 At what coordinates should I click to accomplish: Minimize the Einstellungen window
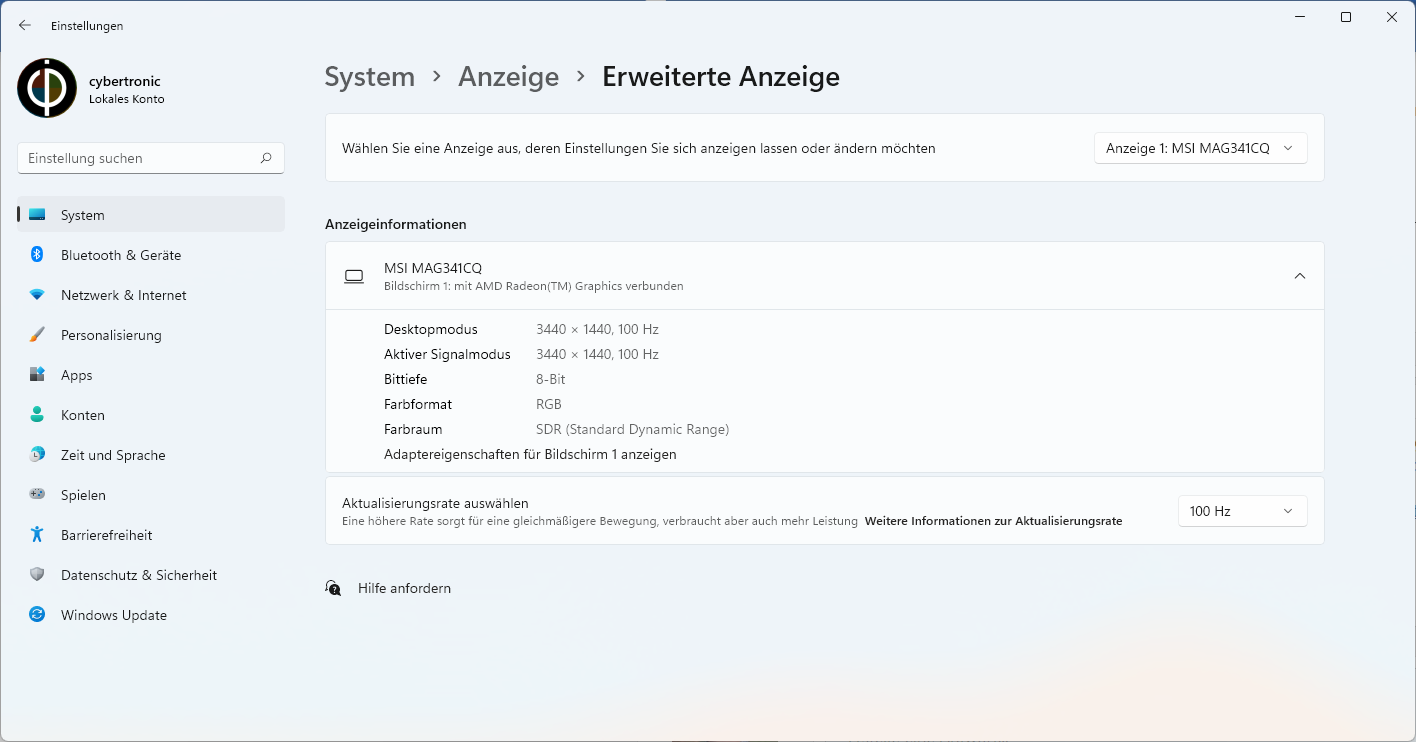[x=1299, y=17]
